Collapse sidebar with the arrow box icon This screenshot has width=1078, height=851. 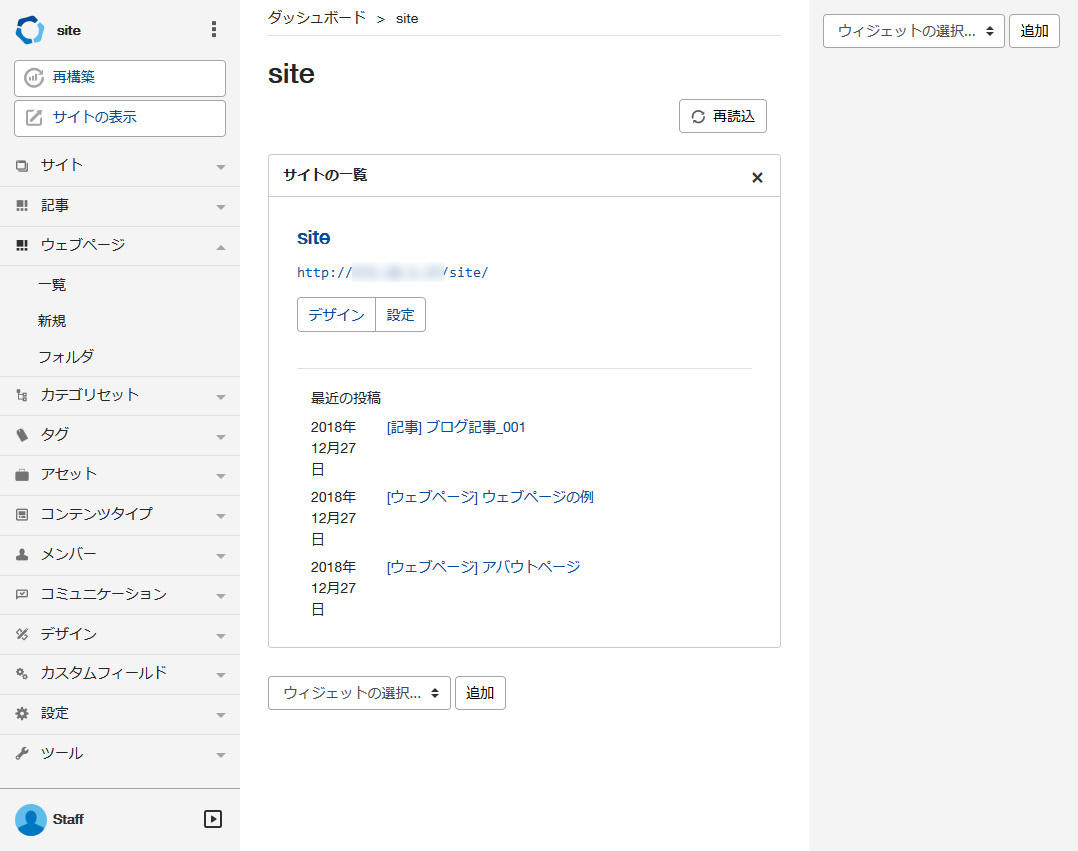pyautogui.click(x=213, y=819)
